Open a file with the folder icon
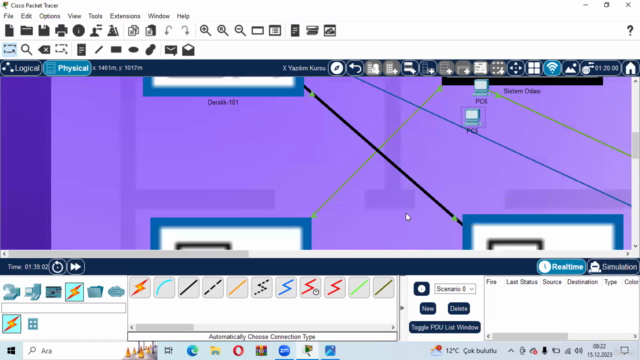Screen dimensions: 640x360 (x=27, y=31)
